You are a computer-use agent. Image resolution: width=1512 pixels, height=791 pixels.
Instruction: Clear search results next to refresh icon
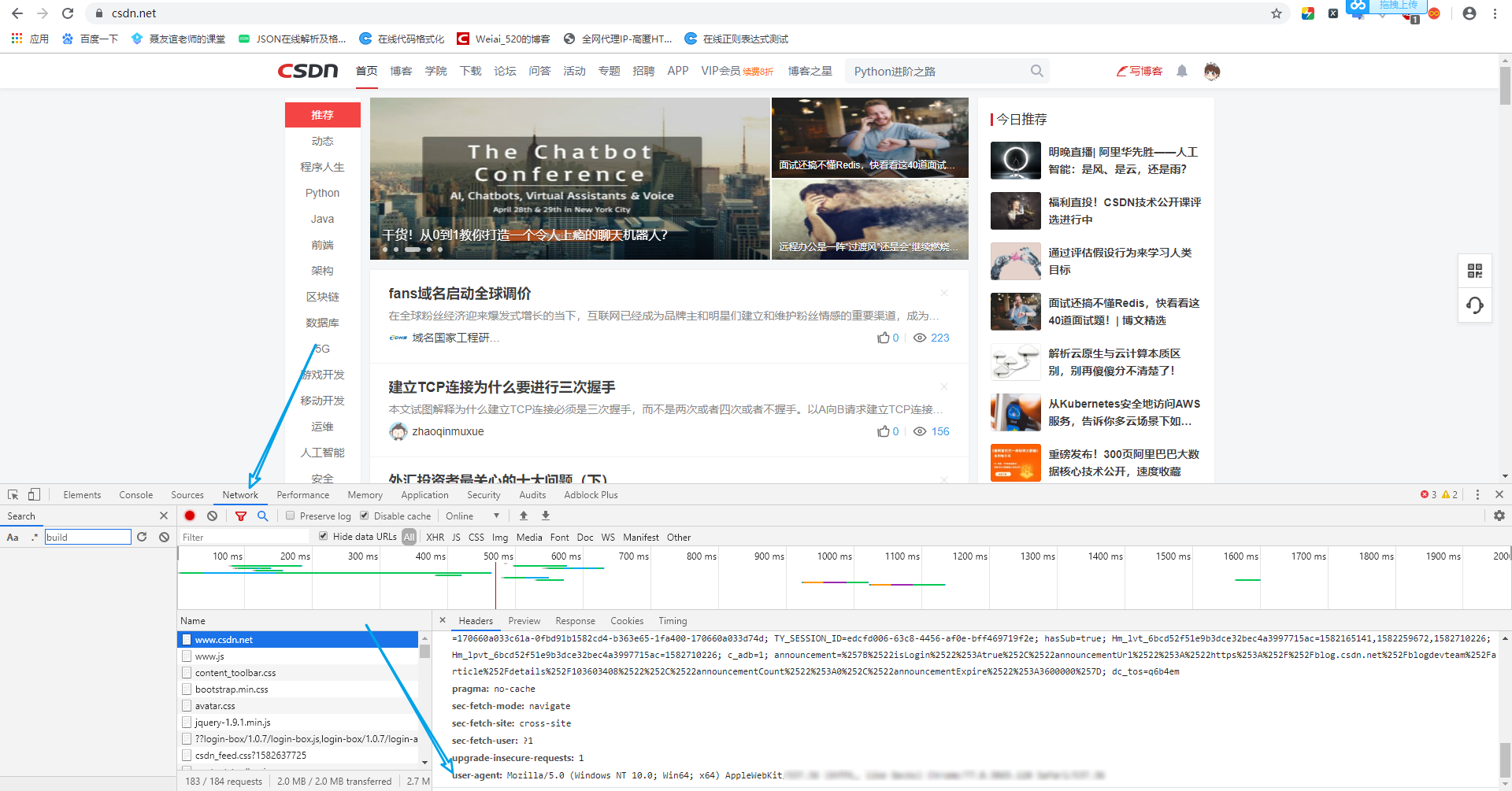point(164,537)
